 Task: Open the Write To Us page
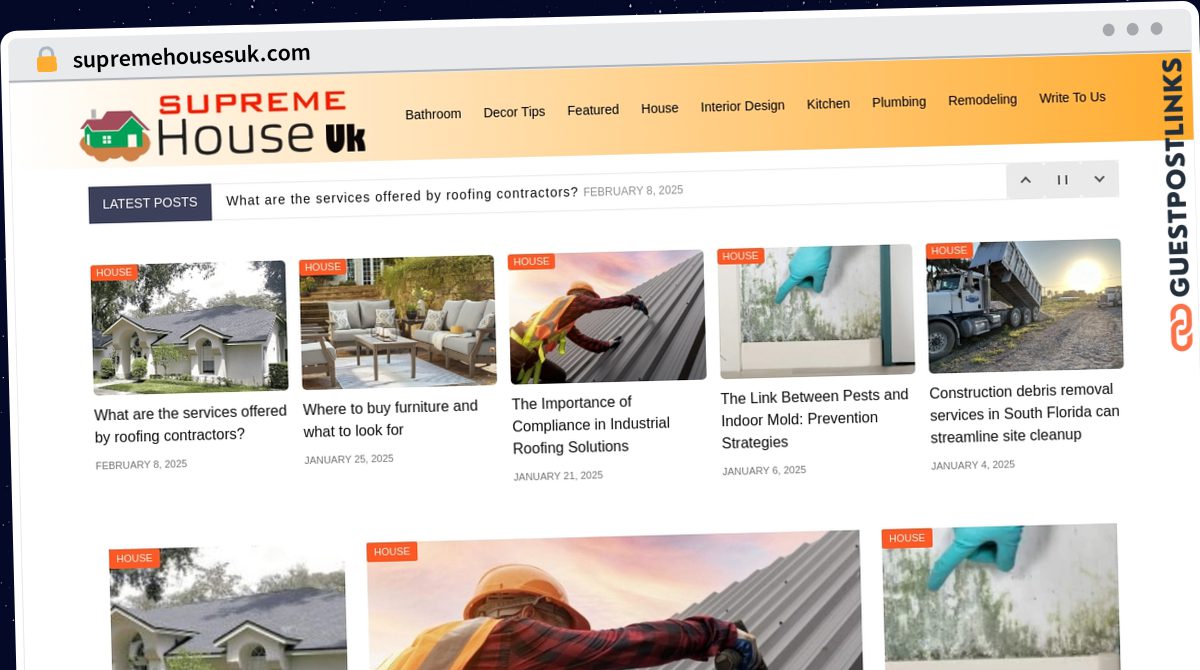[x=1072, y=98]
